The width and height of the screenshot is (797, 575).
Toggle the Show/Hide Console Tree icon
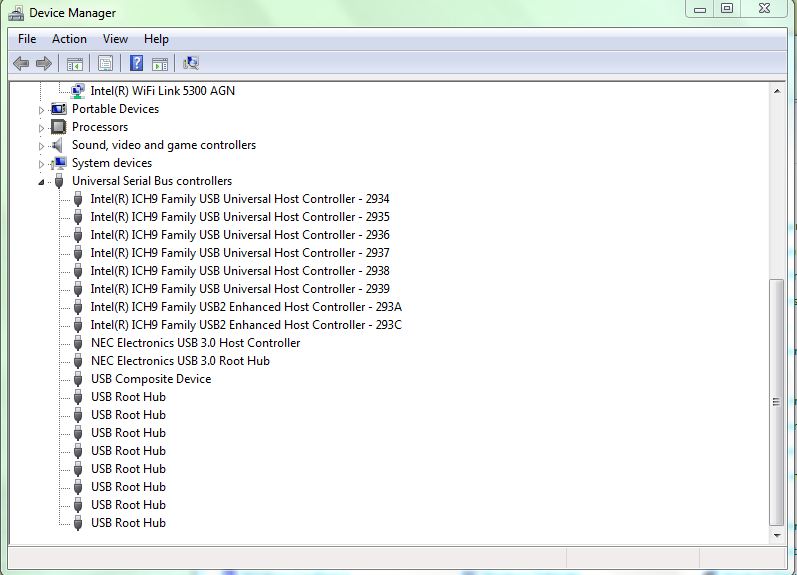[x=75, y=64]
